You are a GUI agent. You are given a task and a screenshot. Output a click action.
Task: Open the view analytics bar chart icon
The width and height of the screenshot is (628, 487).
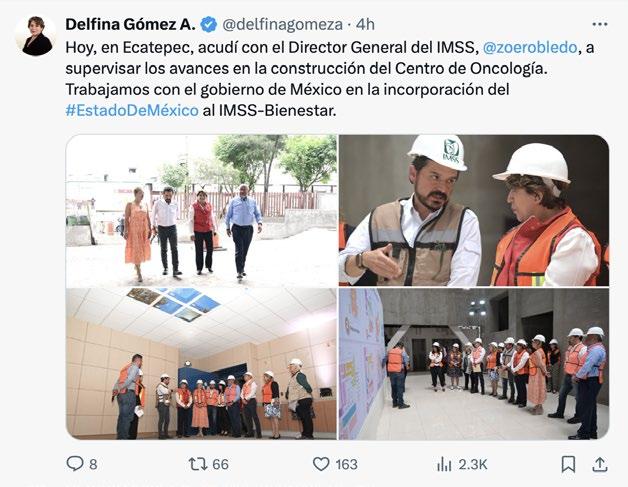[444, 465]
